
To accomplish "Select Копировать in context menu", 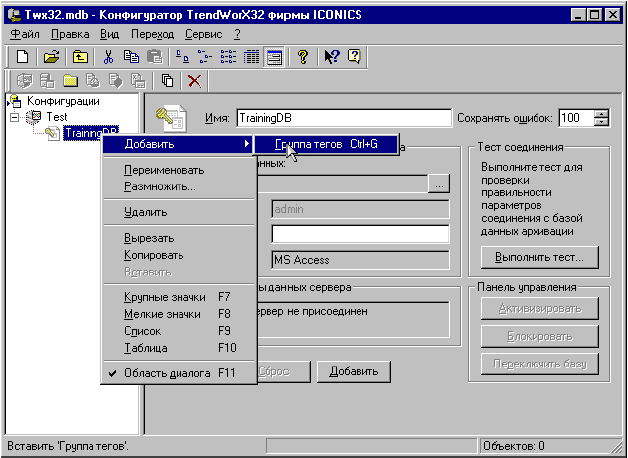I will pos(179,255).
